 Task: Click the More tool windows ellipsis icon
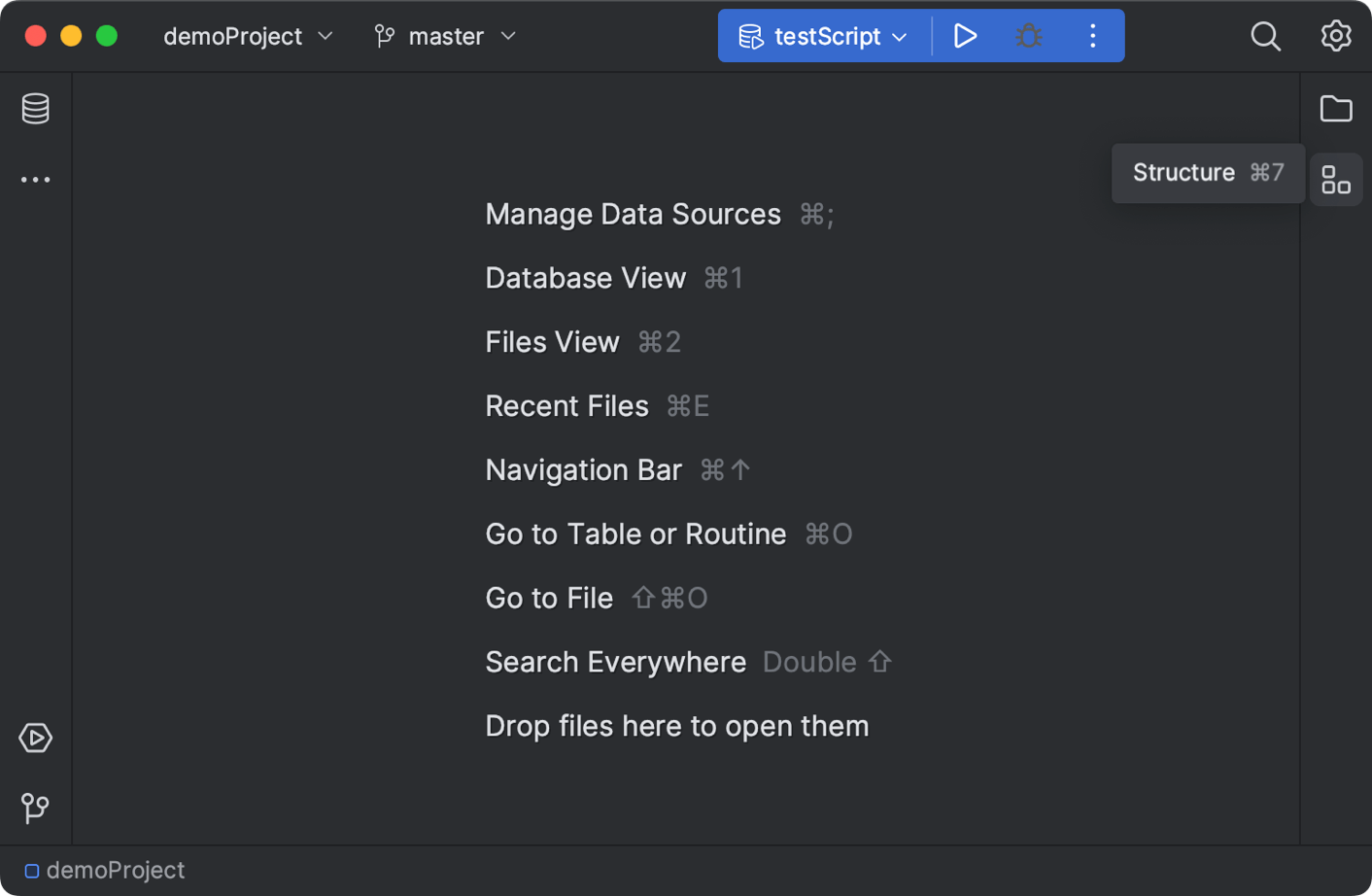pyautogui.click(x=35, y=179)
